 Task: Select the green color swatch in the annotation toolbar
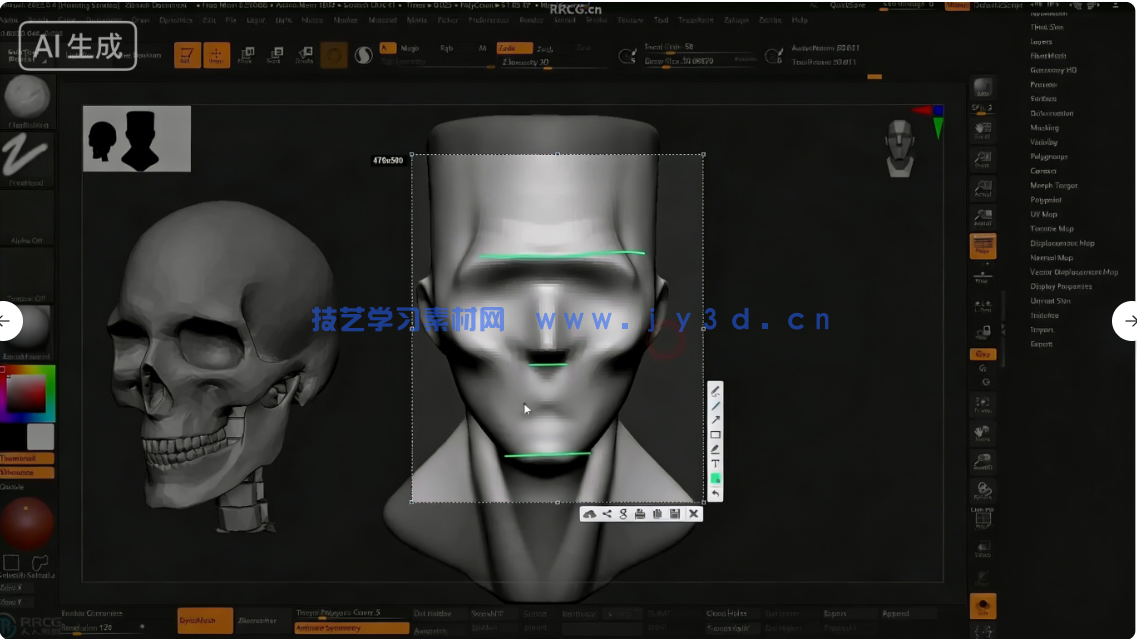coord(716,478)
